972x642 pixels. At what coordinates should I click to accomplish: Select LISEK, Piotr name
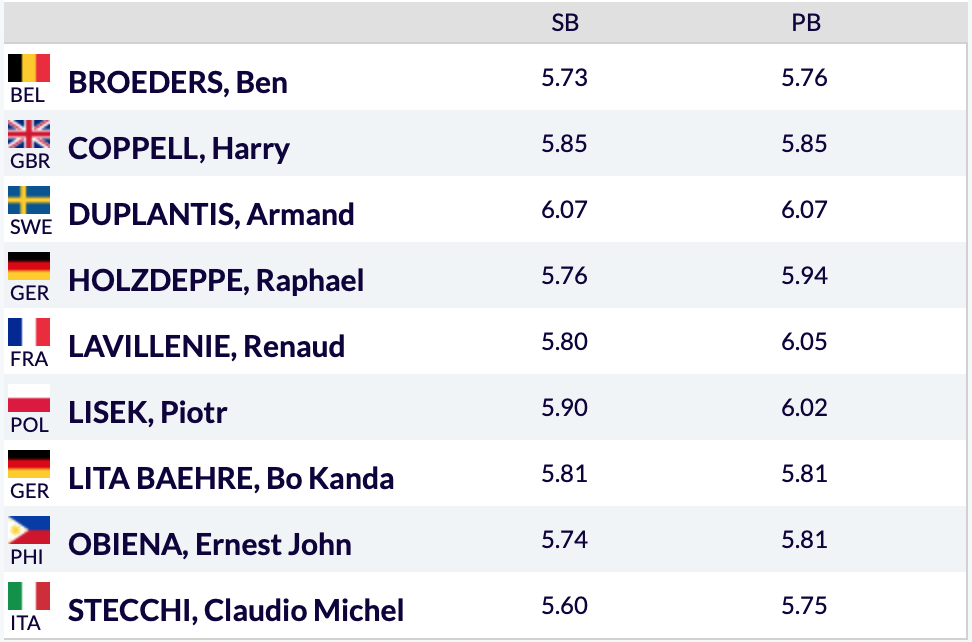pyautogui.click(x=148, y=413)
